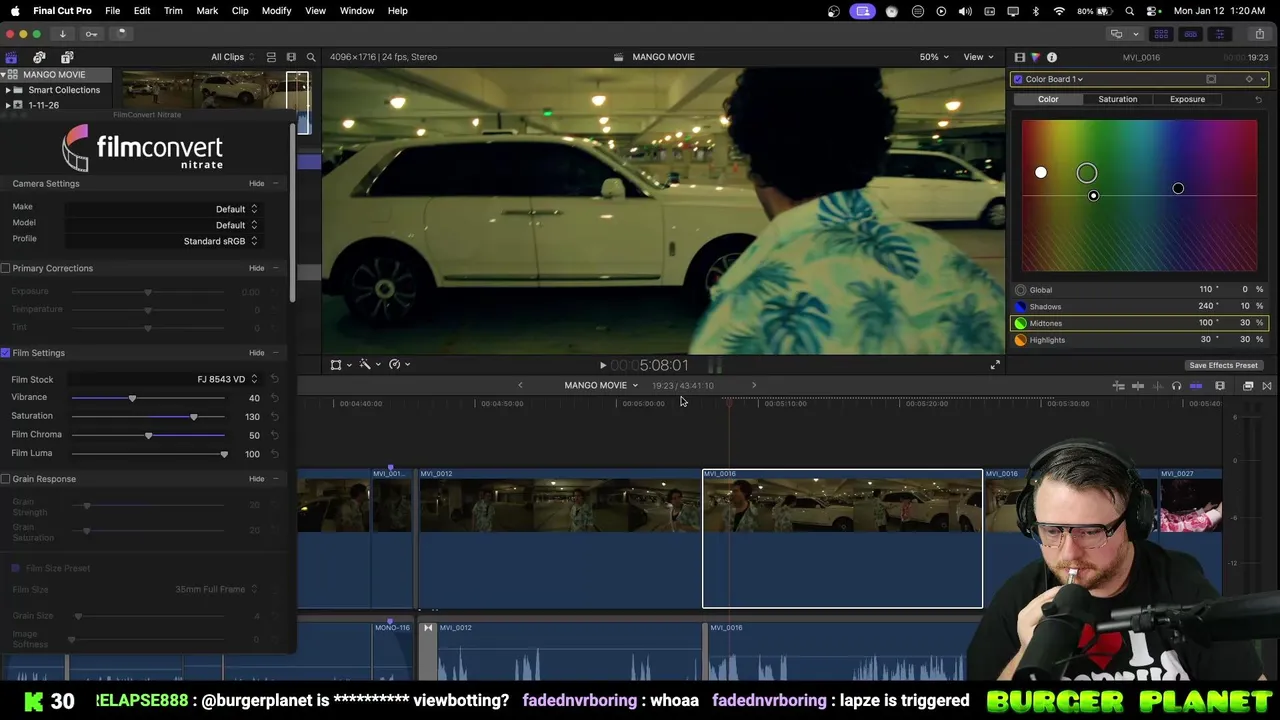The width and height of the screenshot is (1280, 720).
Task: Switch browser to filmstrip/list view
Action: coord(291,57)
